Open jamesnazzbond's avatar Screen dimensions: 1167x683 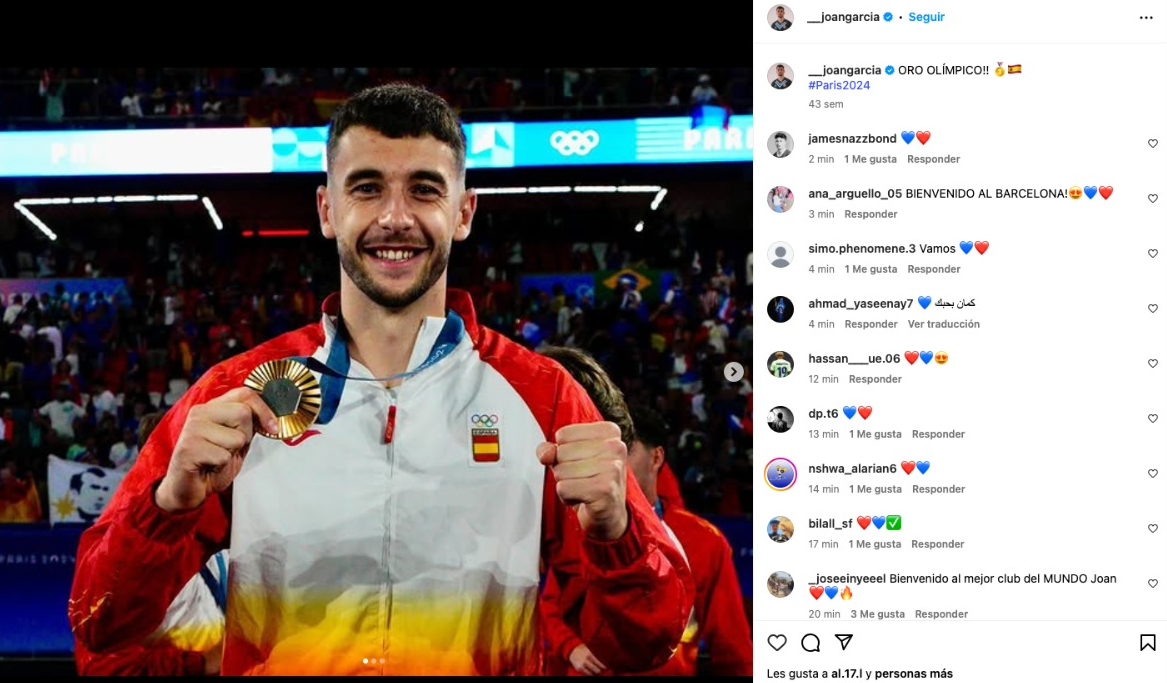pyautogui.click(x=781, y=144)
